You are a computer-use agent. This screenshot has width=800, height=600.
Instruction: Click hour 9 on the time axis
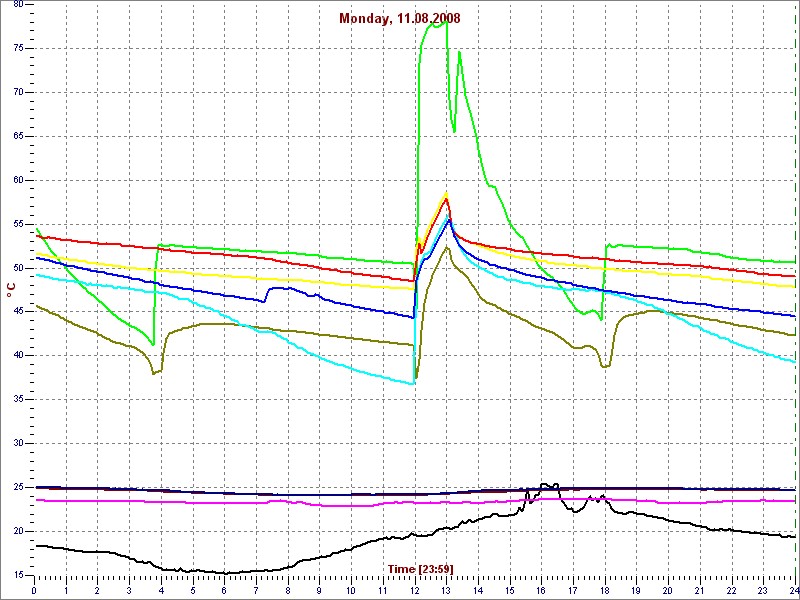320,591
